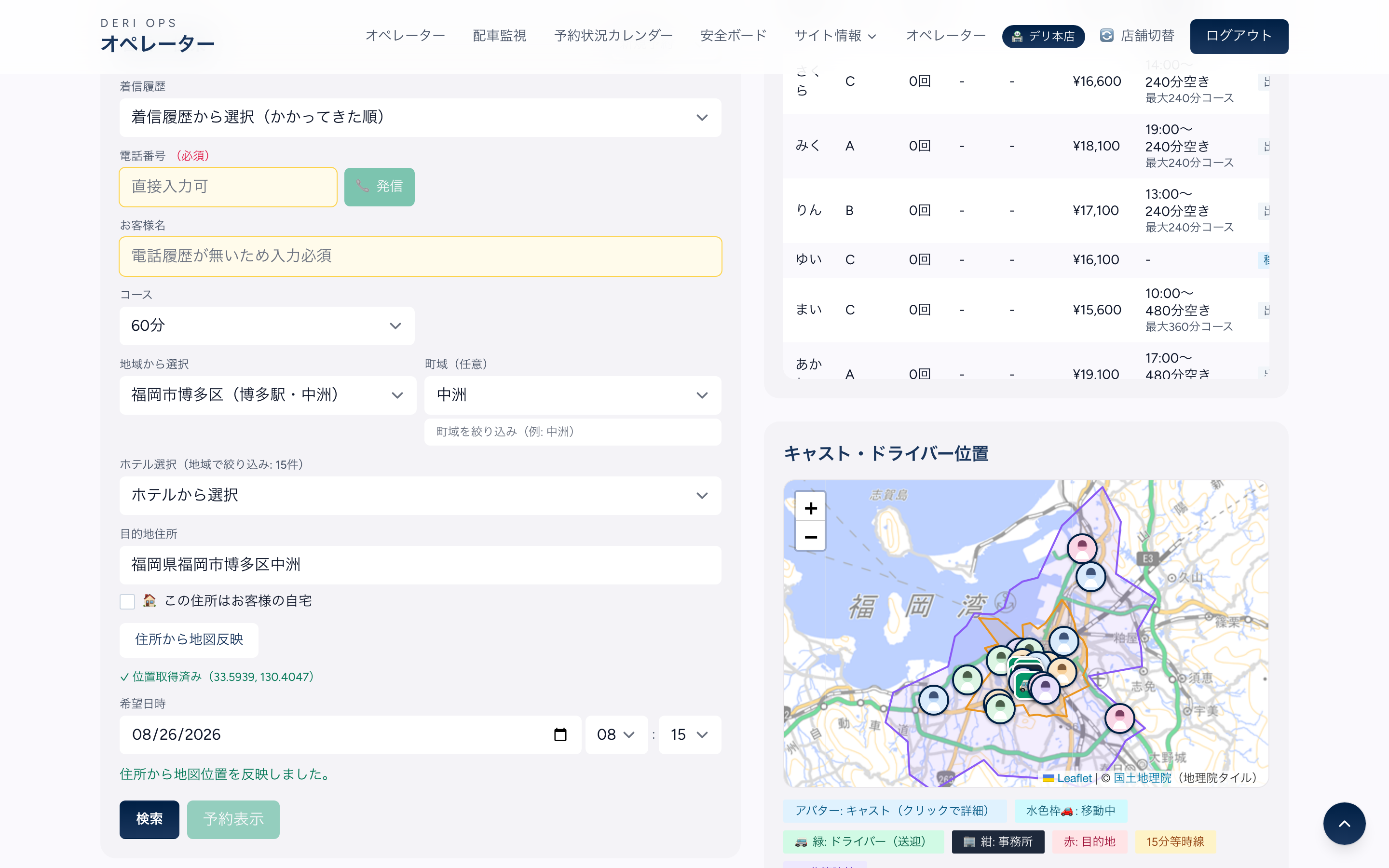Click the DERI OPS オペレーター logo
Image resolution: width=1389 pixels, height=868 pixels.
157,36
